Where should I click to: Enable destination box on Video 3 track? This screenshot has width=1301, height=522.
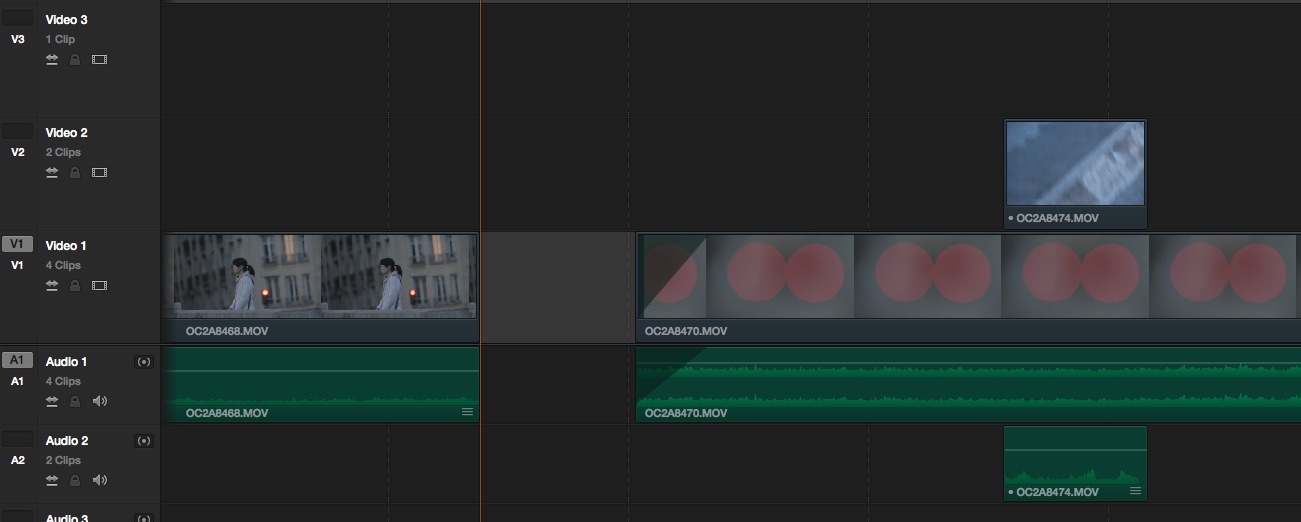pos(17,18)
